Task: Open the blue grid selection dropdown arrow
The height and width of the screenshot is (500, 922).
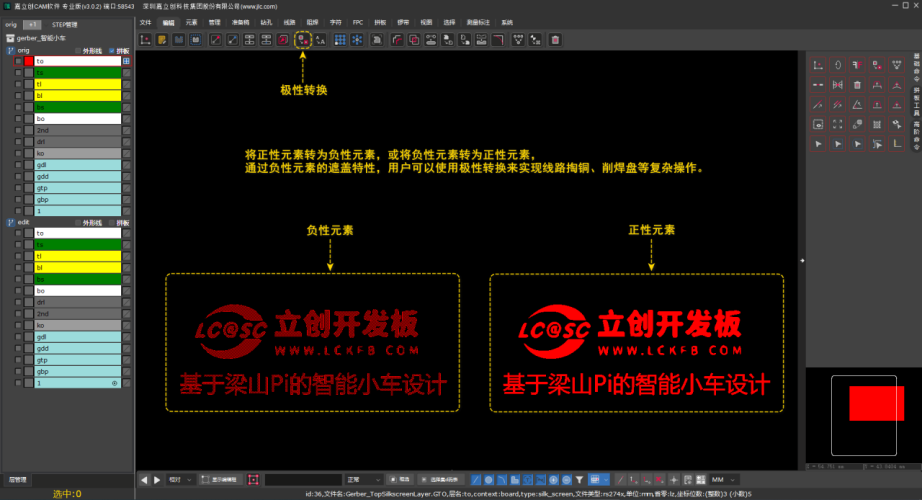Action: tap(606, 479)
